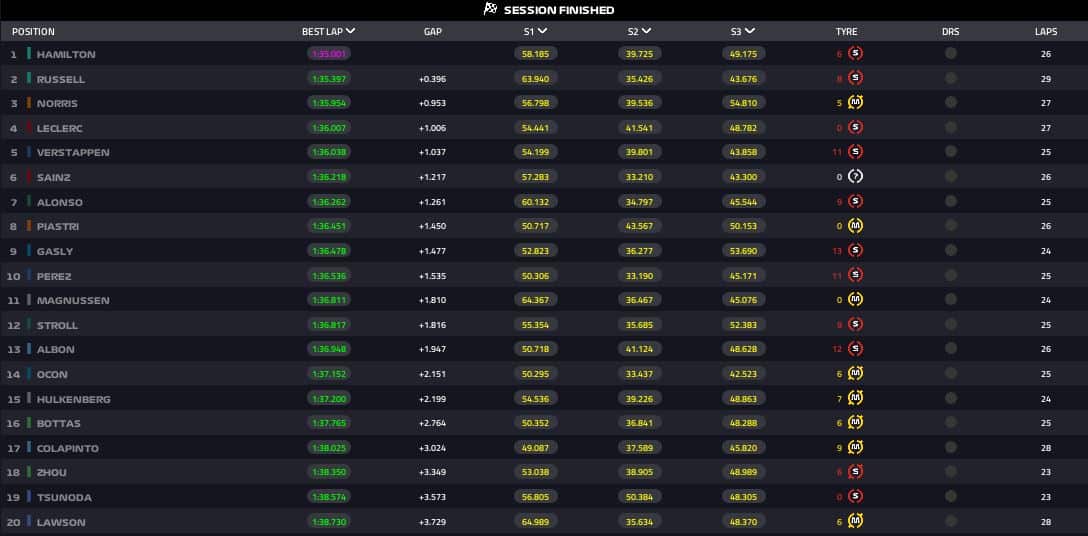Click the DRS column header

[951, 31]
